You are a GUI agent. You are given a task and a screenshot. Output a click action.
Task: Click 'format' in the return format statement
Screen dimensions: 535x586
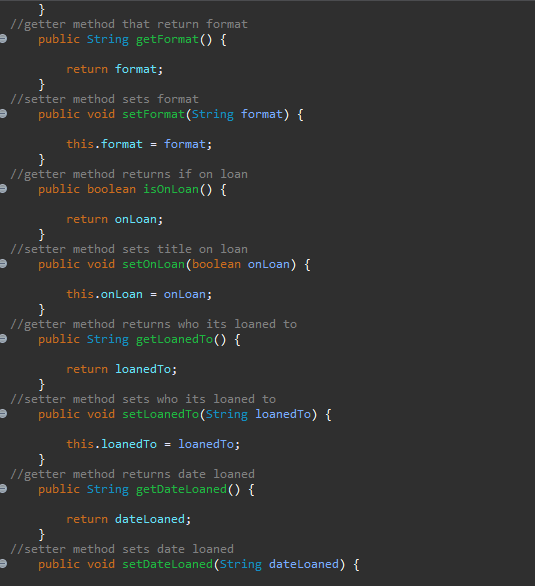[x=136, y=69]
